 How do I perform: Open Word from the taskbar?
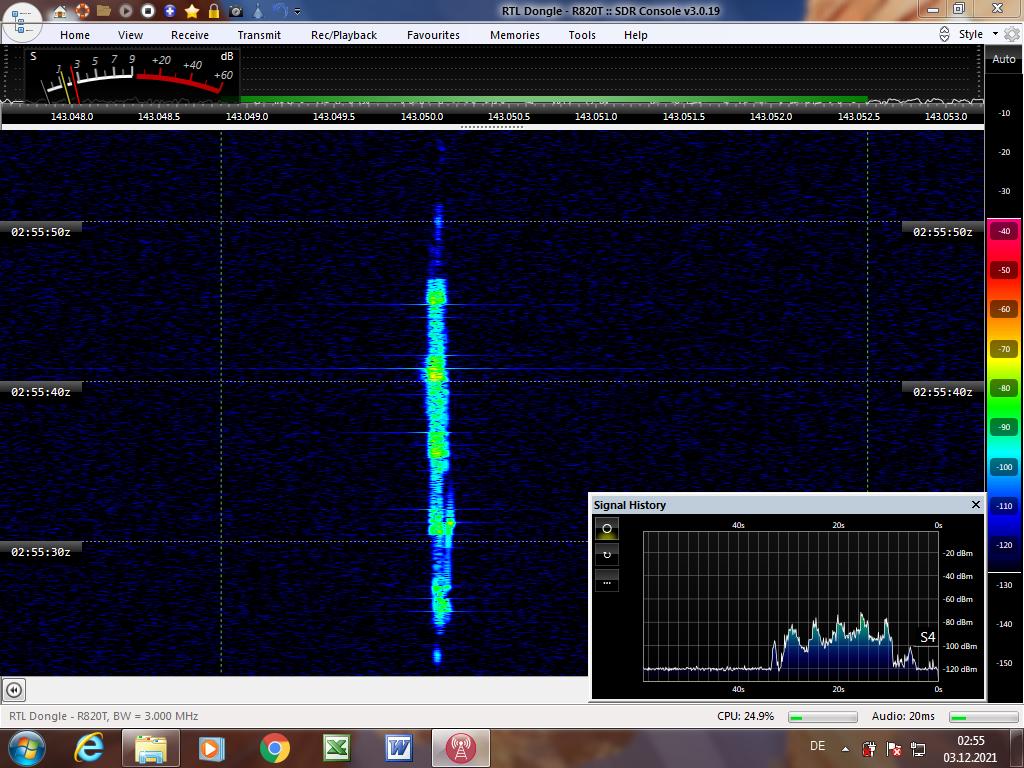(398, 748)
